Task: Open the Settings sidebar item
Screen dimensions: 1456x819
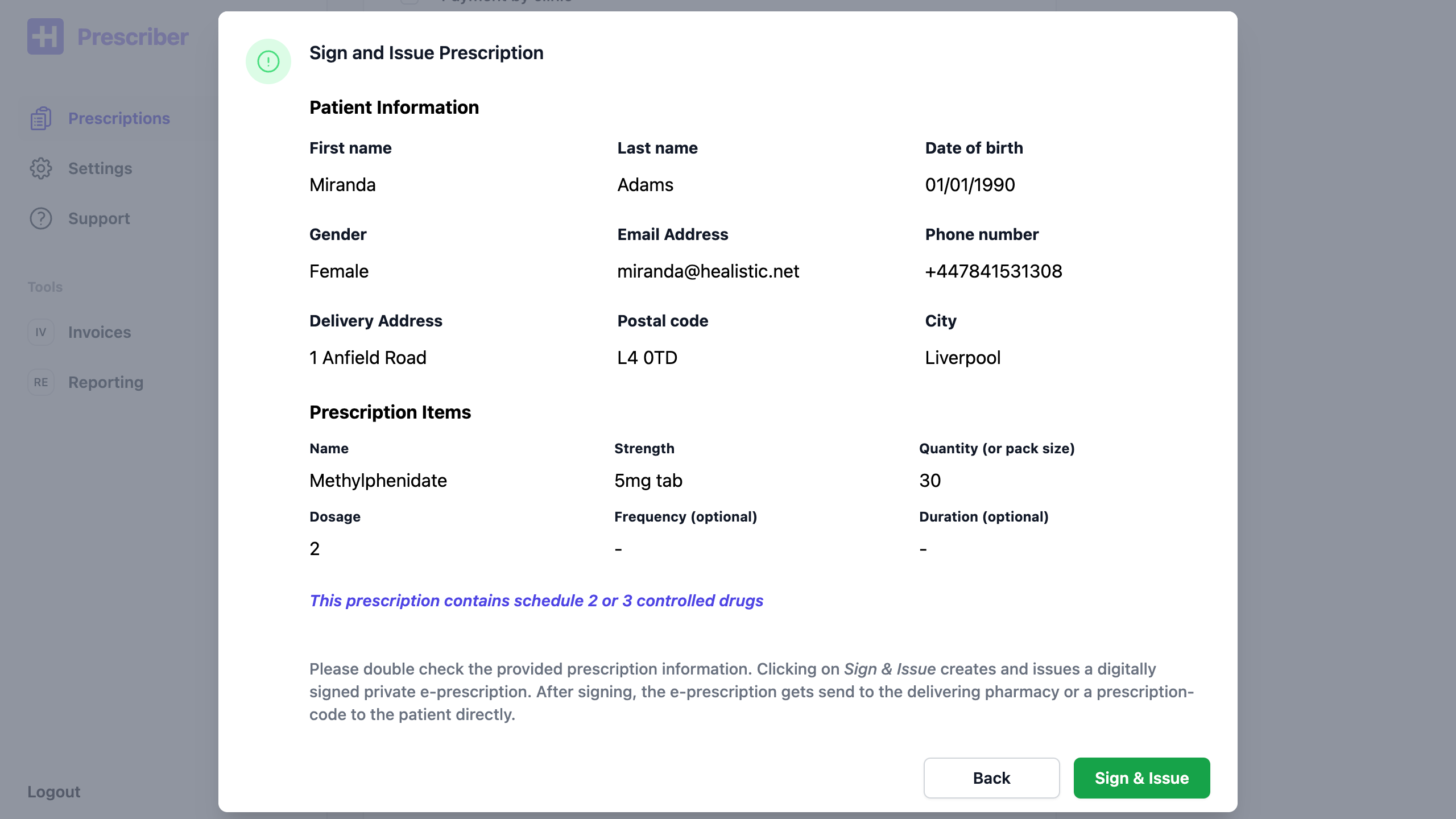Action: pos(100,168)
